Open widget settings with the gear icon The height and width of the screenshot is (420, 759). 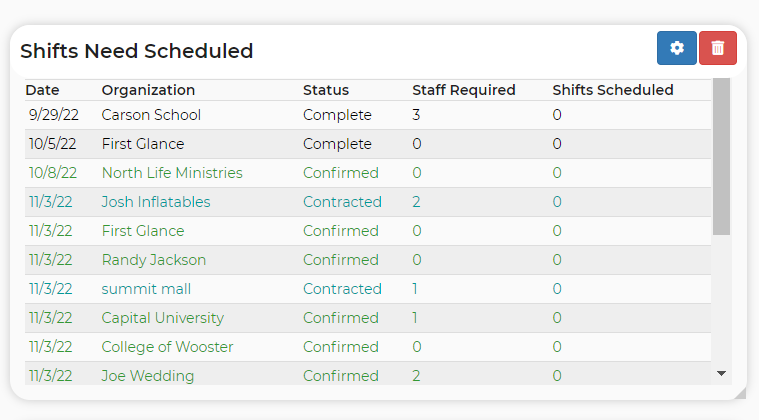(x=676, y=48)
